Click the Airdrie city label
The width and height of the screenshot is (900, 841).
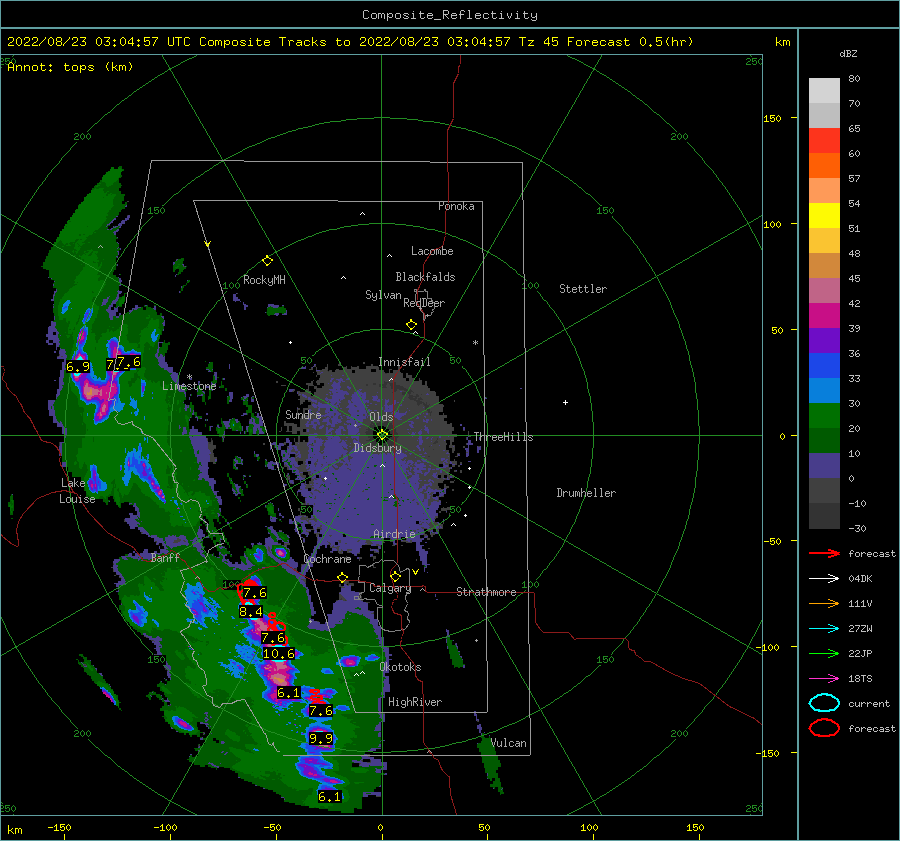pos(394,534)
